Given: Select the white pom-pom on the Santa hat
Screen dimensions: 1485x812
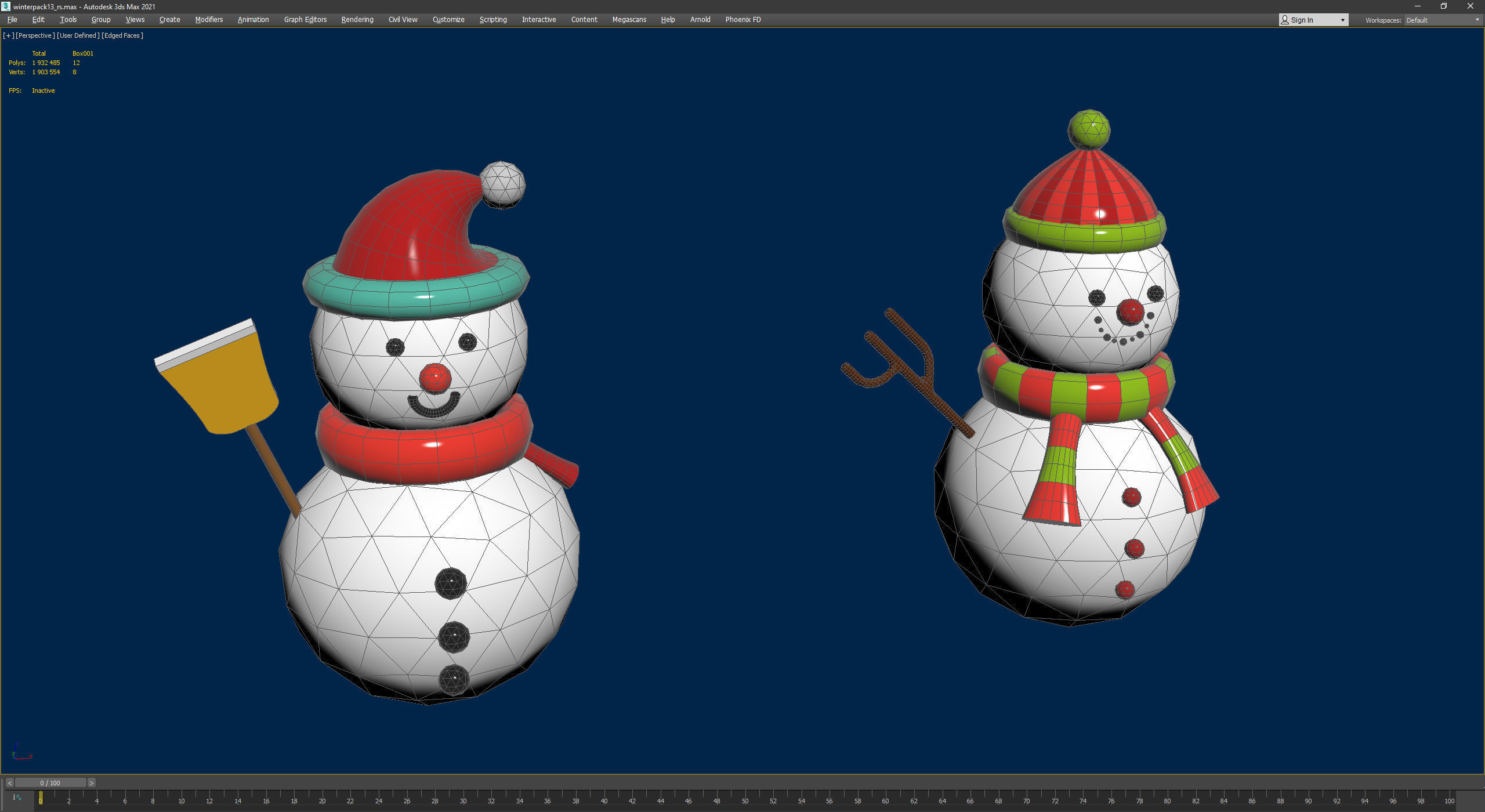Looking at the screenshot, I should (502, 184).
